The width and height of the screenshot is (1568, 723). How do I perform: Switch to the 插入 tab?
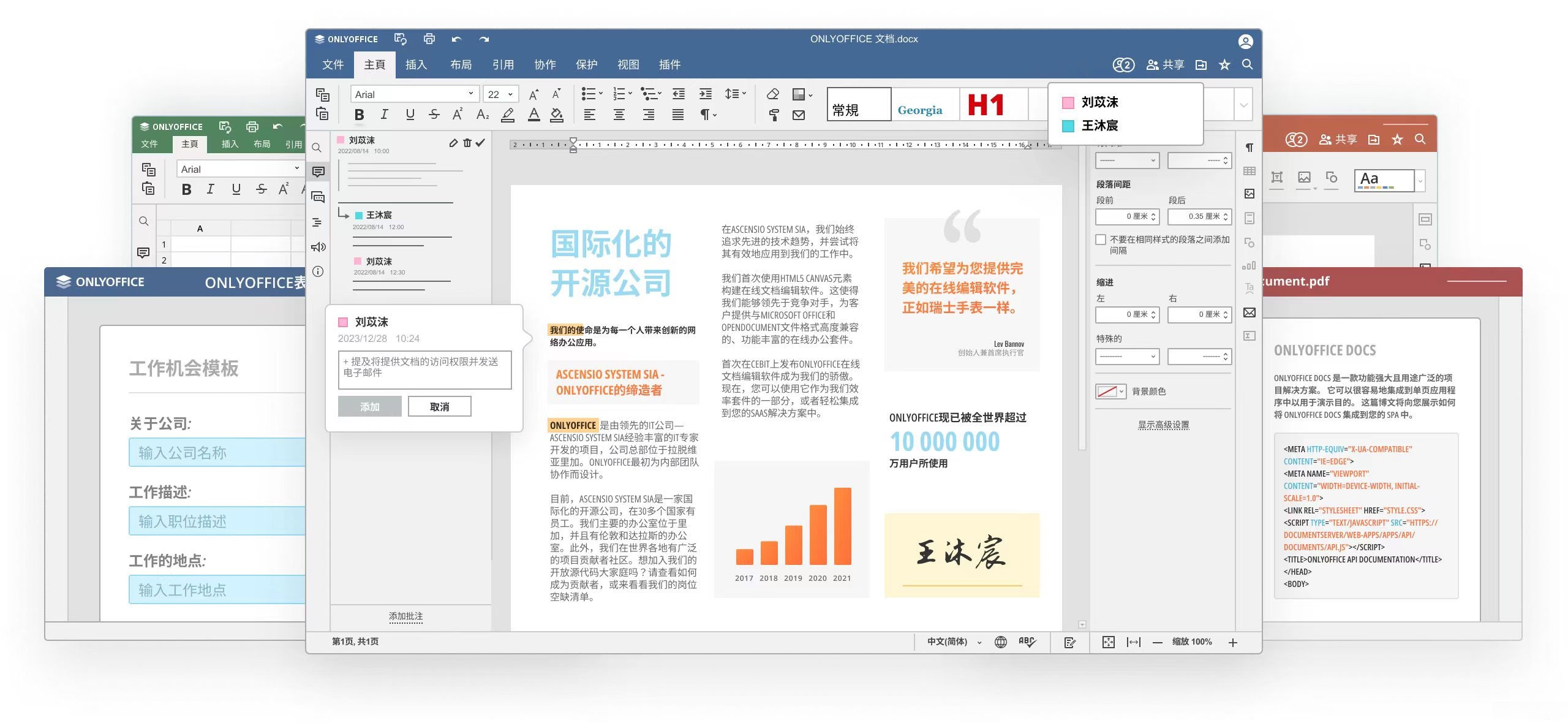click(416, 64)
